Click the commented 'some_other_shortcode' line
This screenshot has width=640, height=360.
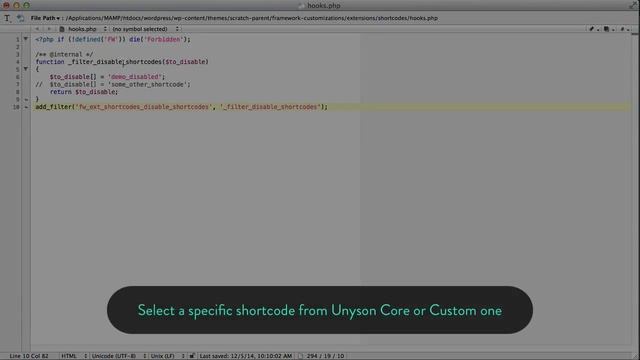(x=113, y=84)
